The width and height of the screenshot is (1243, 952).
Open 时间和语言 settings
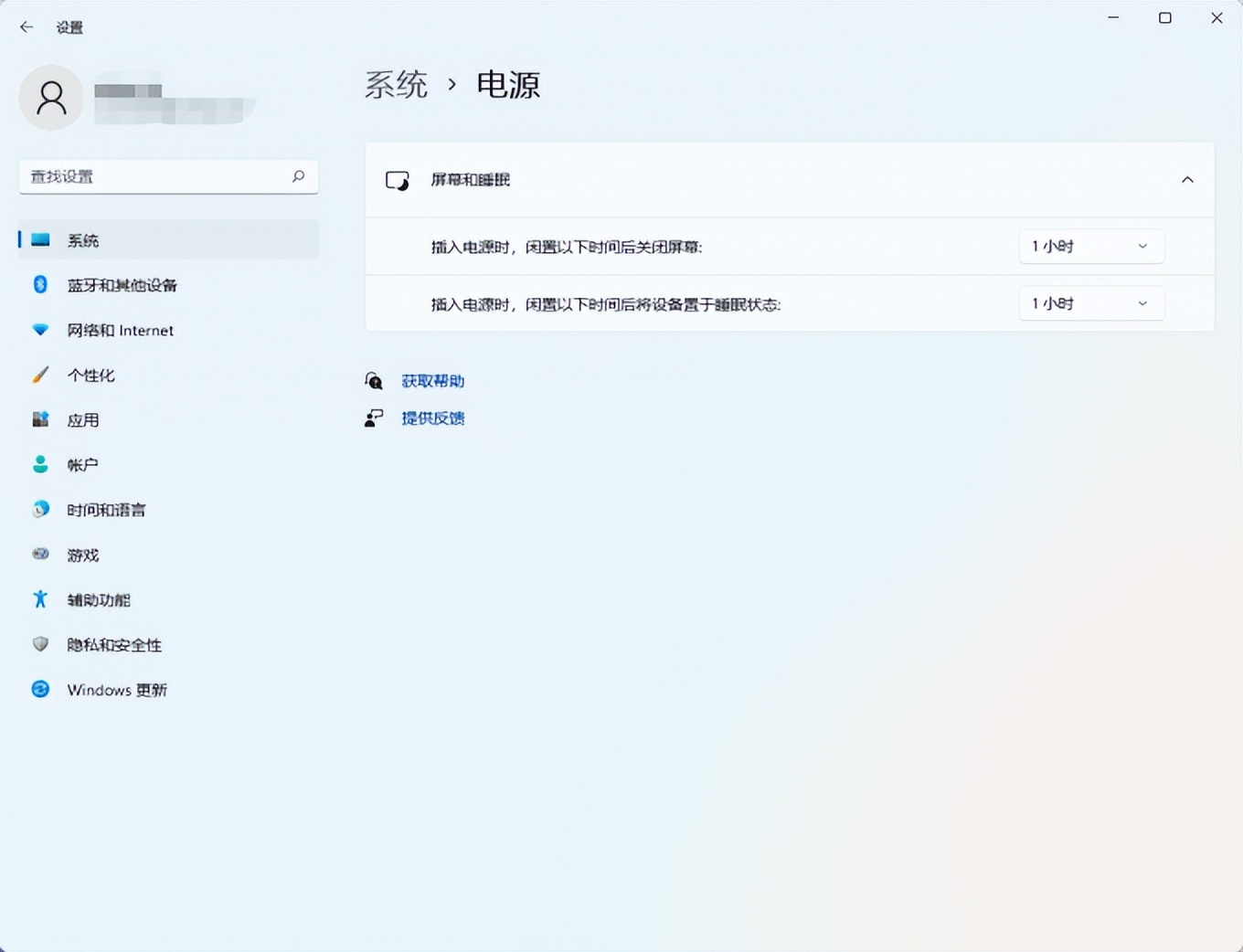(105, 509)
